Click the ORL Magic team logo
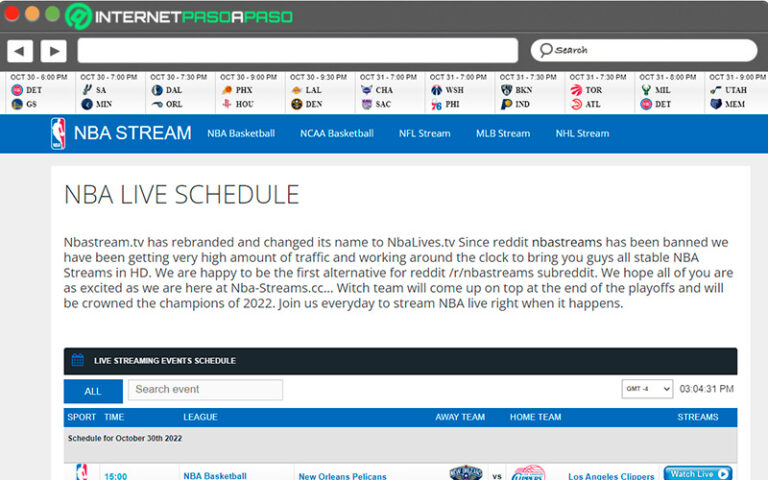This screenshot has height=480, width=768. tap(157, 104)
